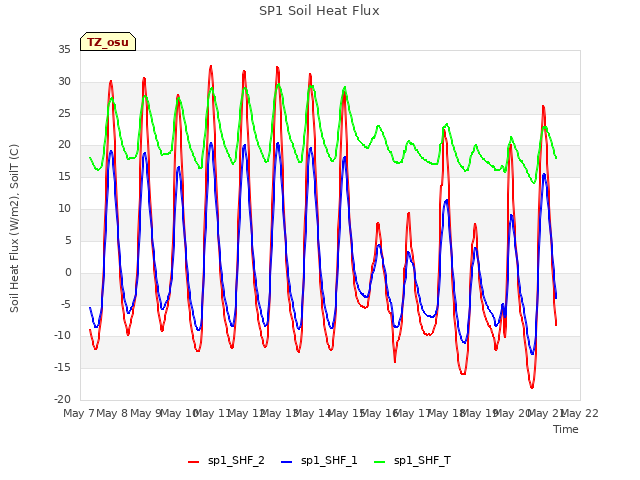
Task: Click the May 8 x-axis tick label
Action: (x=112, y=413)
